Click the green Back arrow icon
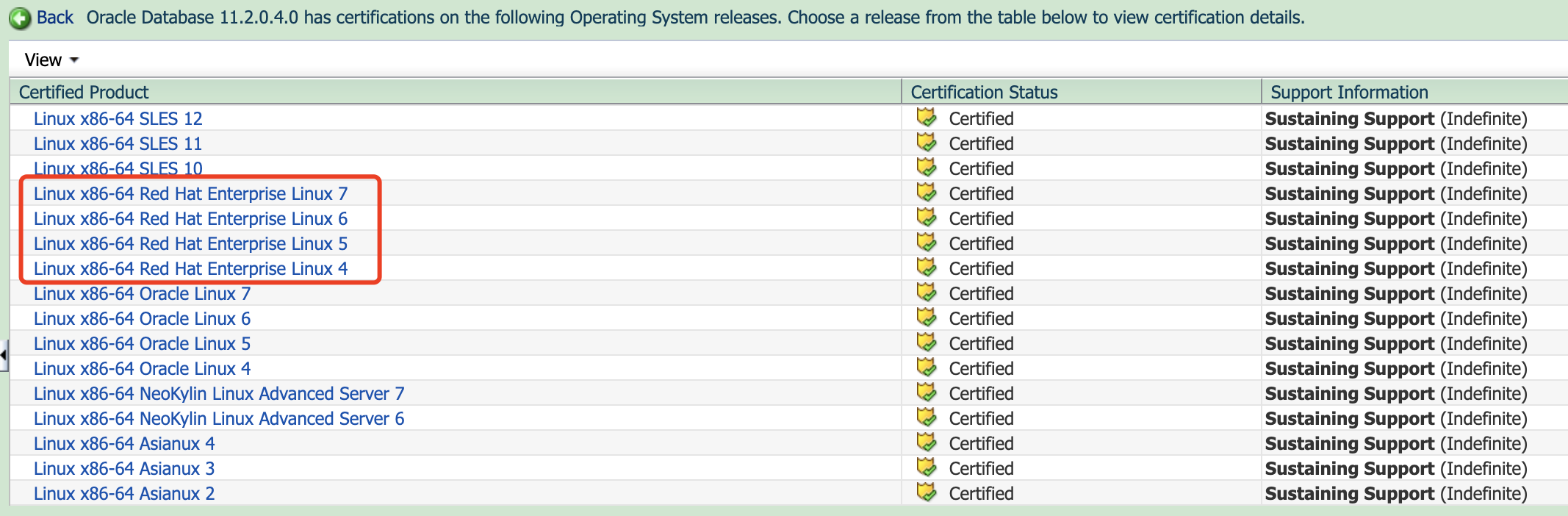The height and width of the screenshot is (516, 1568). coord(20,18)
